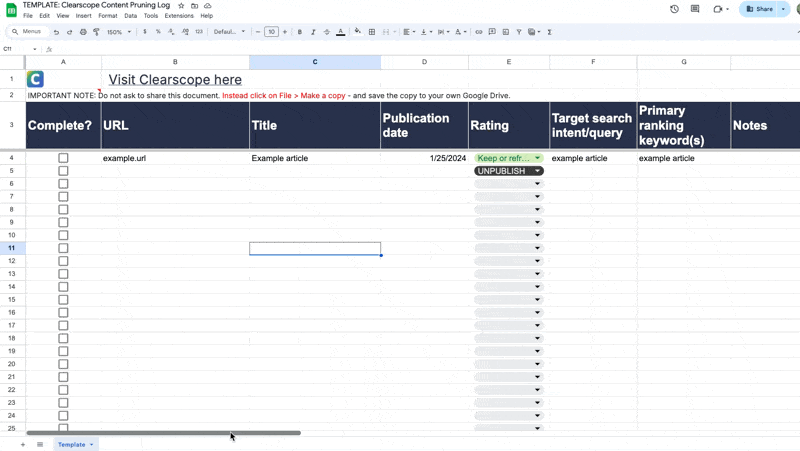This screenshot has width=800, height=451.
Task: Open the zoom level 150% dropdown
Action: coord(119,32)
